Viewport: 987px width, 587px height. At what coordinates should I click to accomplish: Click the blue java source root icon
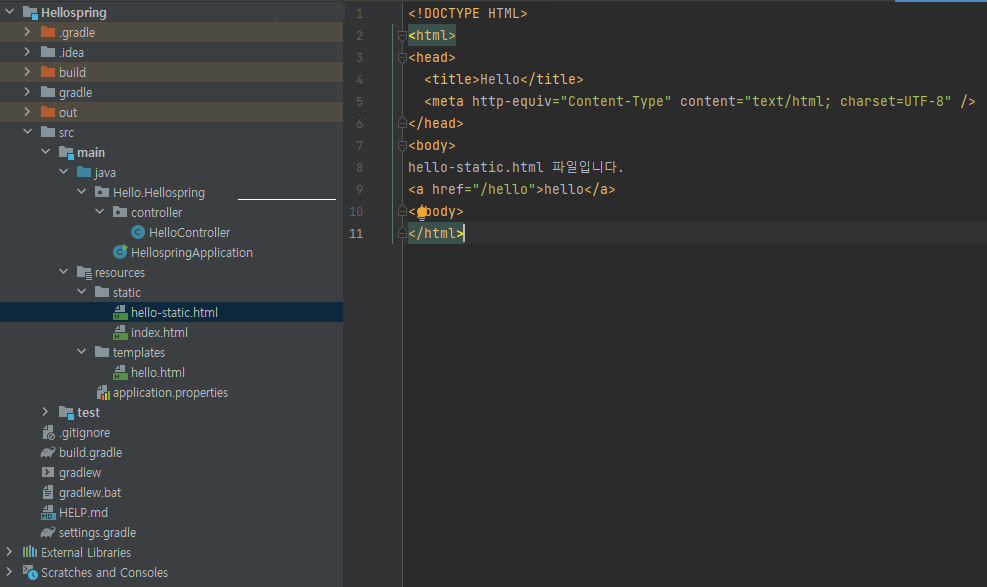click(x=84, y=172)
